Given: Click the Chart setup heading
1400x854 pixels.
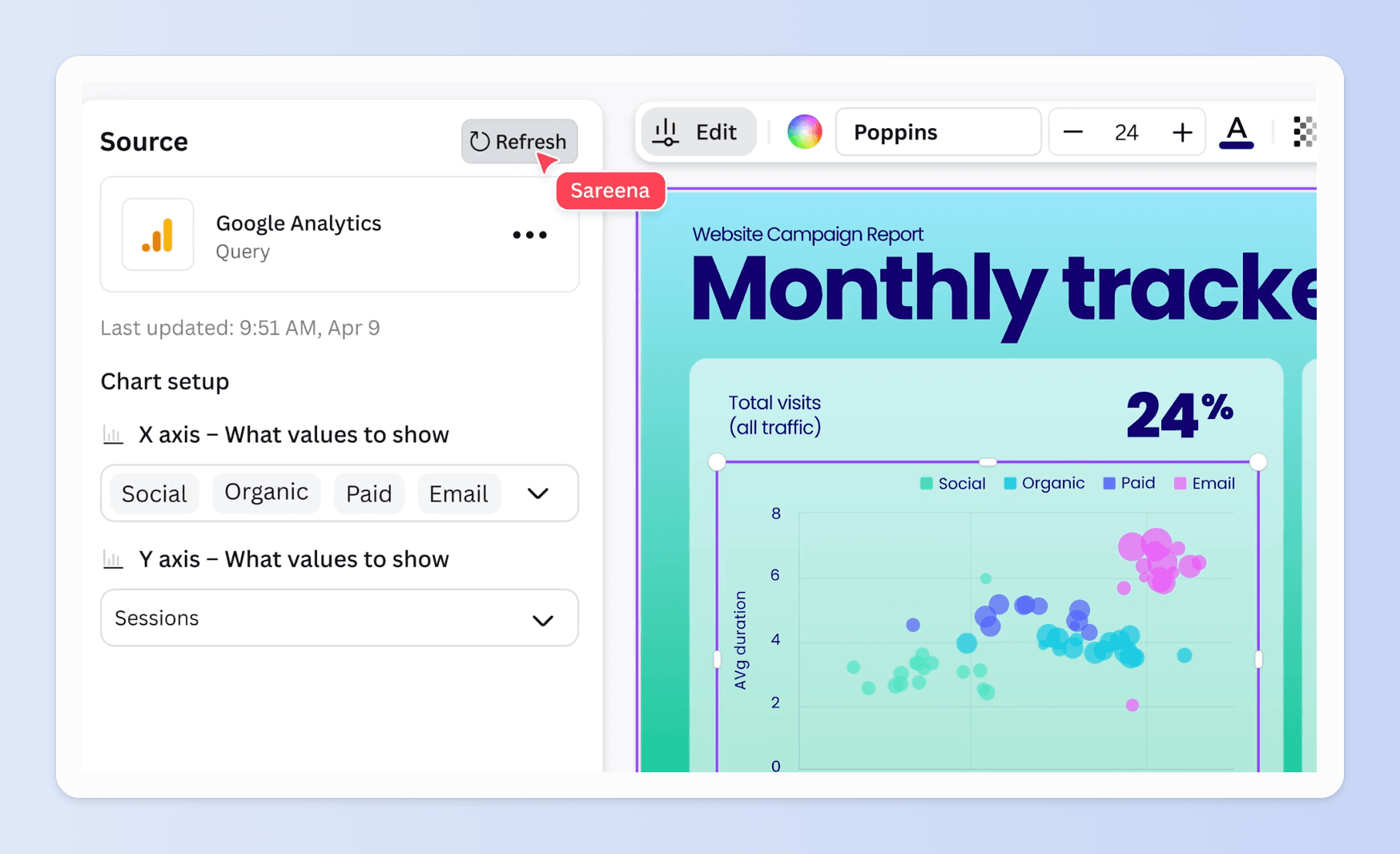Looking at the screenshot, I should coord(165,381).
